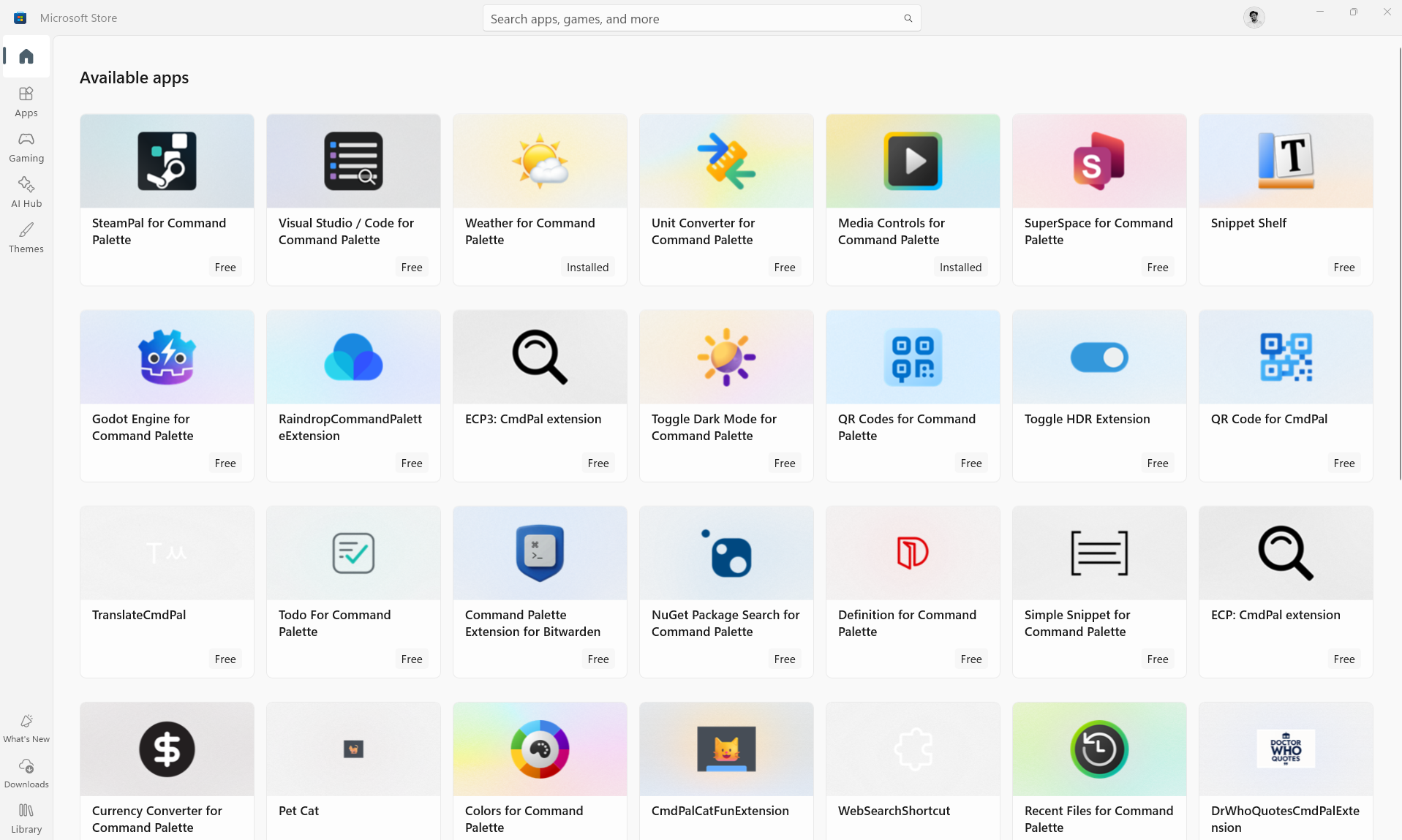Open the Snippet Shelf app page

[x=1285, y=199]
